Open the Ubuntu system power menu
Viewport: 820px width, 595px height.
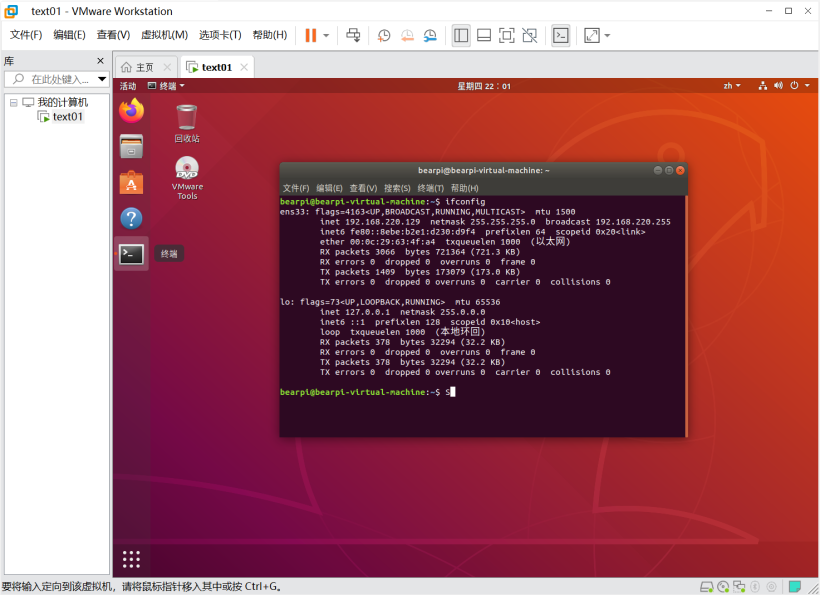tap(796, 86)
